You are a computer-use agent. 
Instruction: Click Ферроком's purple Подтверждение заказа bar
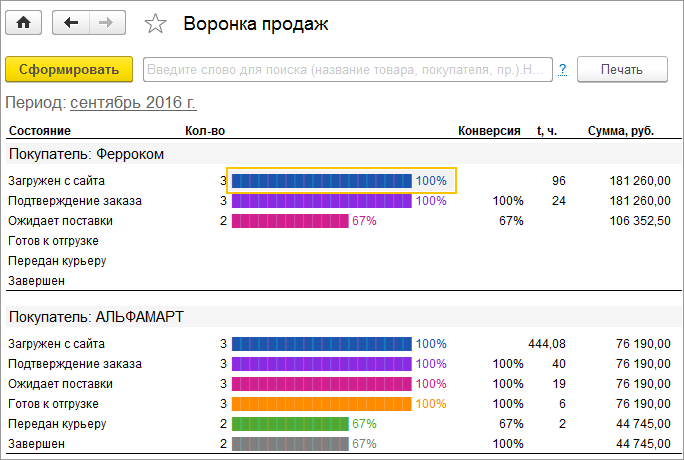[x=321, y=201]
